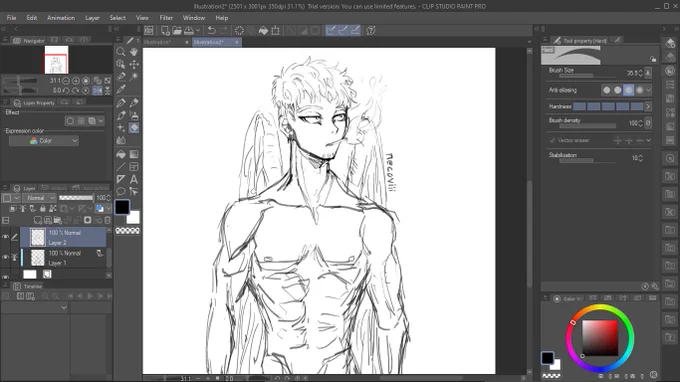Toggle visibility of Layer 1
The width and height of the screenshot is (680, 382).
click(6, 257)
